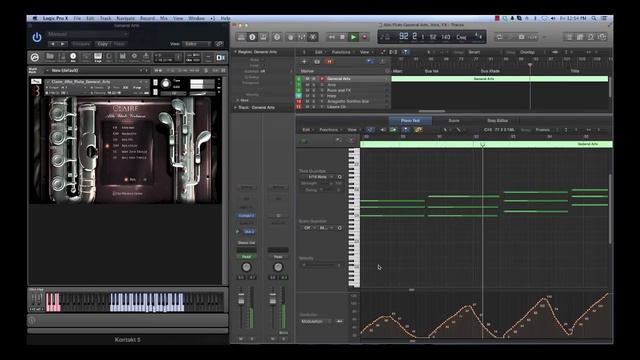The width and height of the screenshot is (640, 360).
Task: Click the Read automation button on first strip
Action: [x=246, y=257]
